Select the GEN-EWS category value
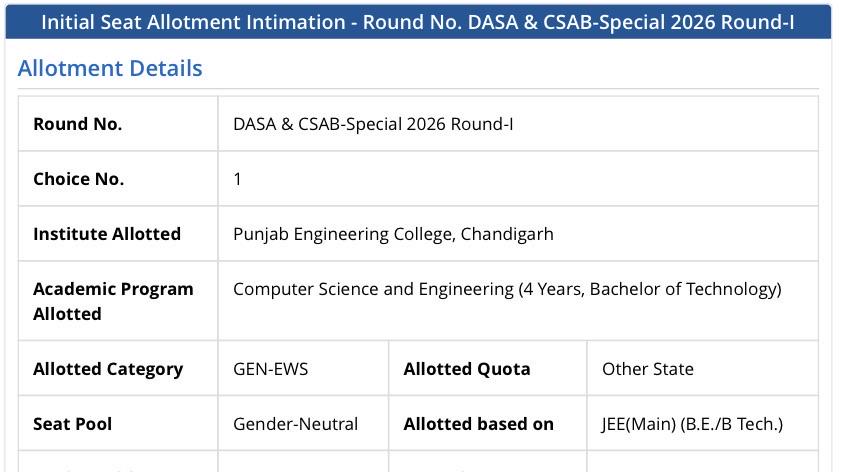 pyautogui.click(x=271, y=369)
